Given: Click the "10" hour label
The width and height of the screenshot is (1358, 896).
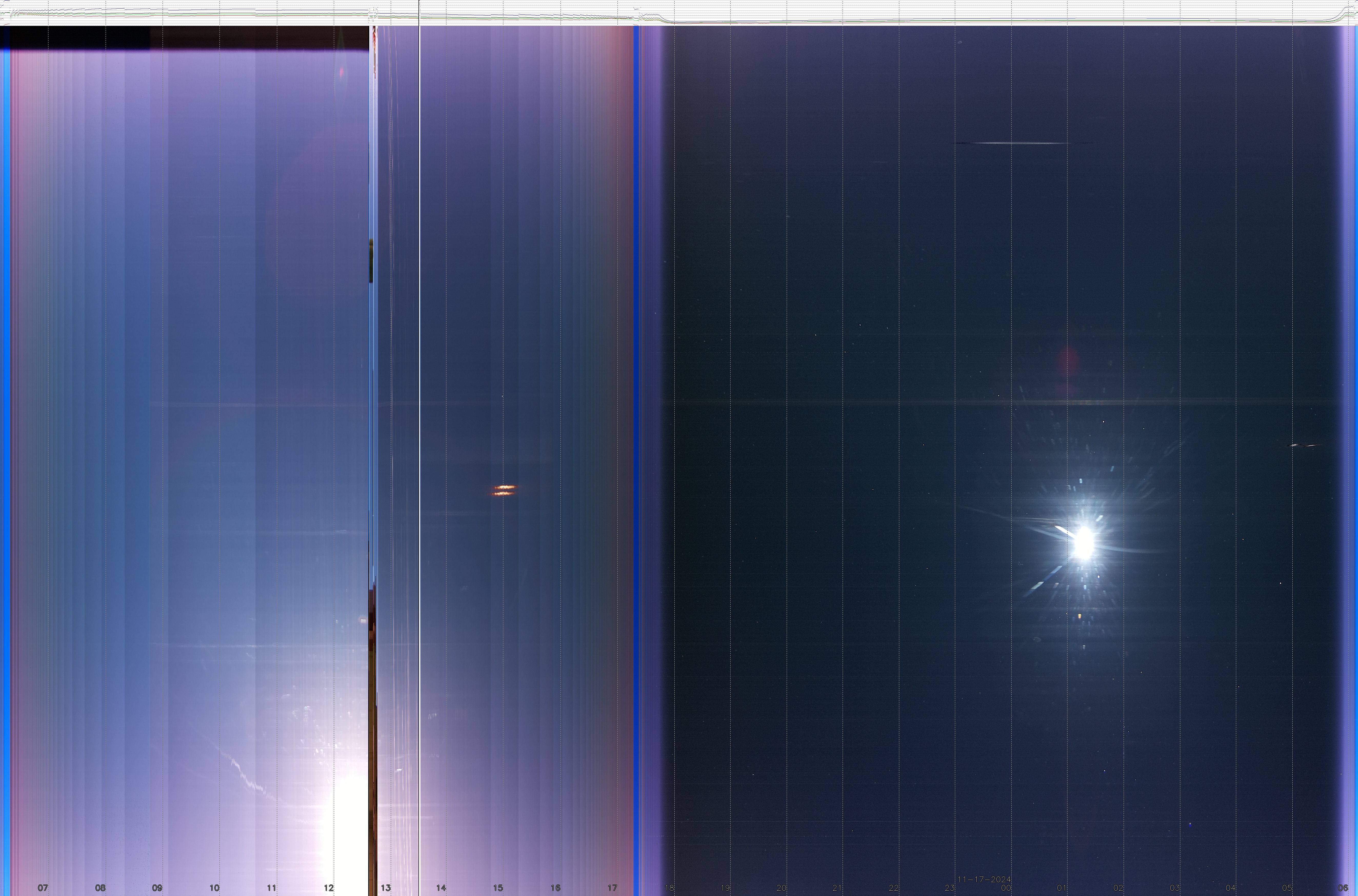Looking at the screenshot, I should pyautogui.click(x=214, y=888).
